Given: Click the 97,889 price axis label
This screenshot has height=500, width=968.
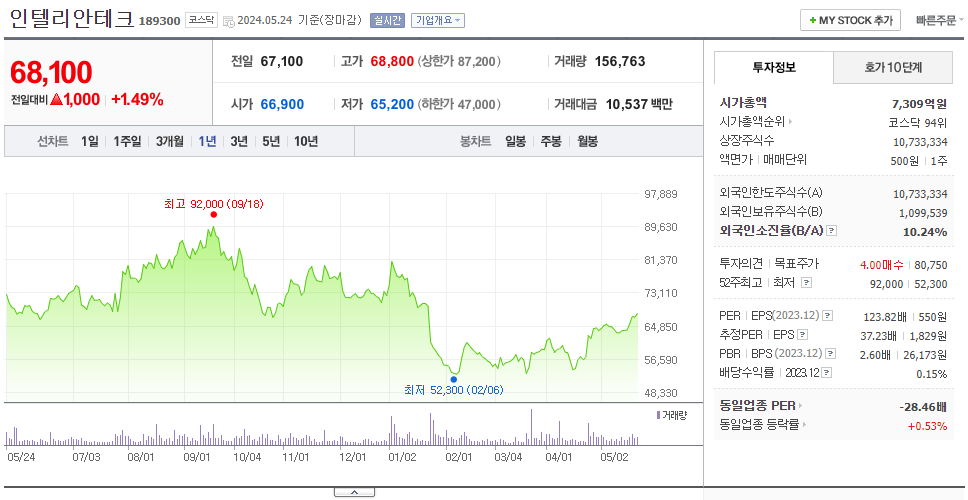Looking at the screenshot, I should pos(661,194).
